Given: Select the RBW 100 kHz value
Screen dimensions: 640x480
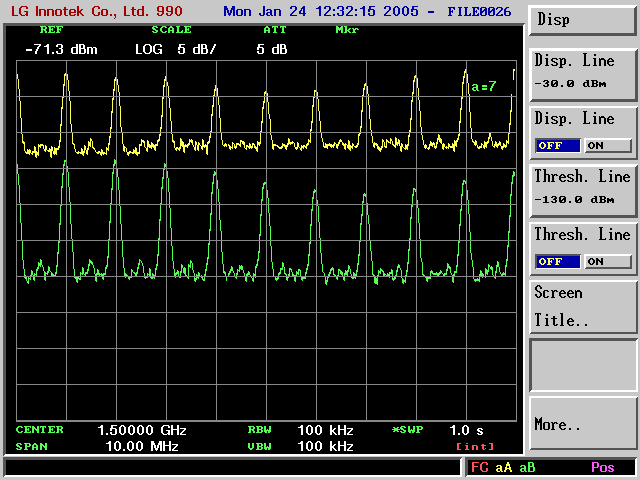Looking at the screenshot, I should [x=325, y=430].
